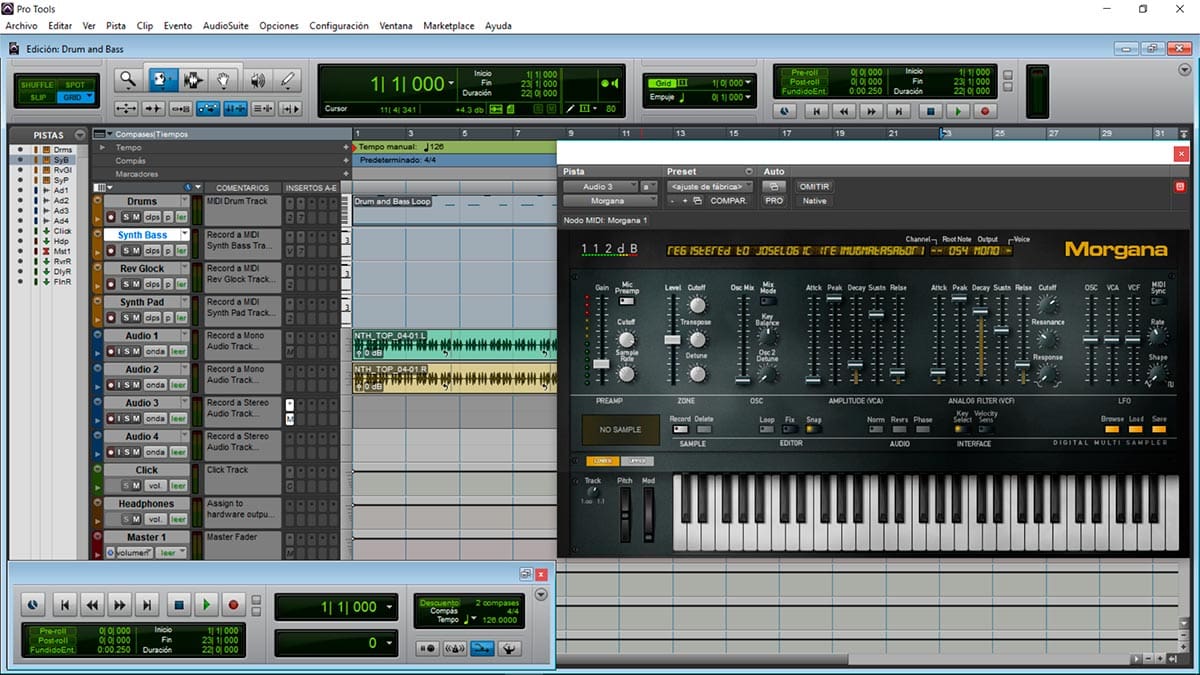Click the PRO button in plugin header

(774, 201)
